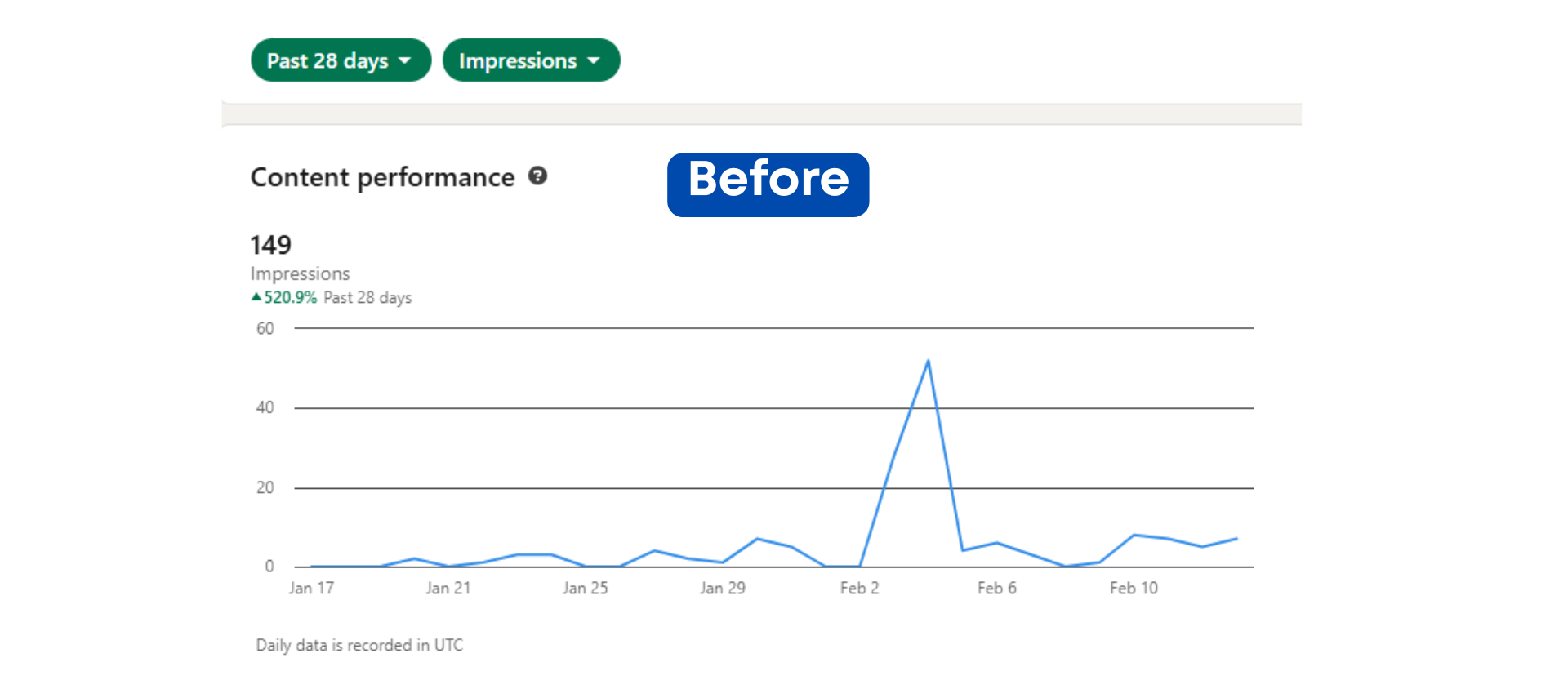The image size is (1568, 689).
Task: Click the Feb 6 axis label
Action: tap(997, 588)
